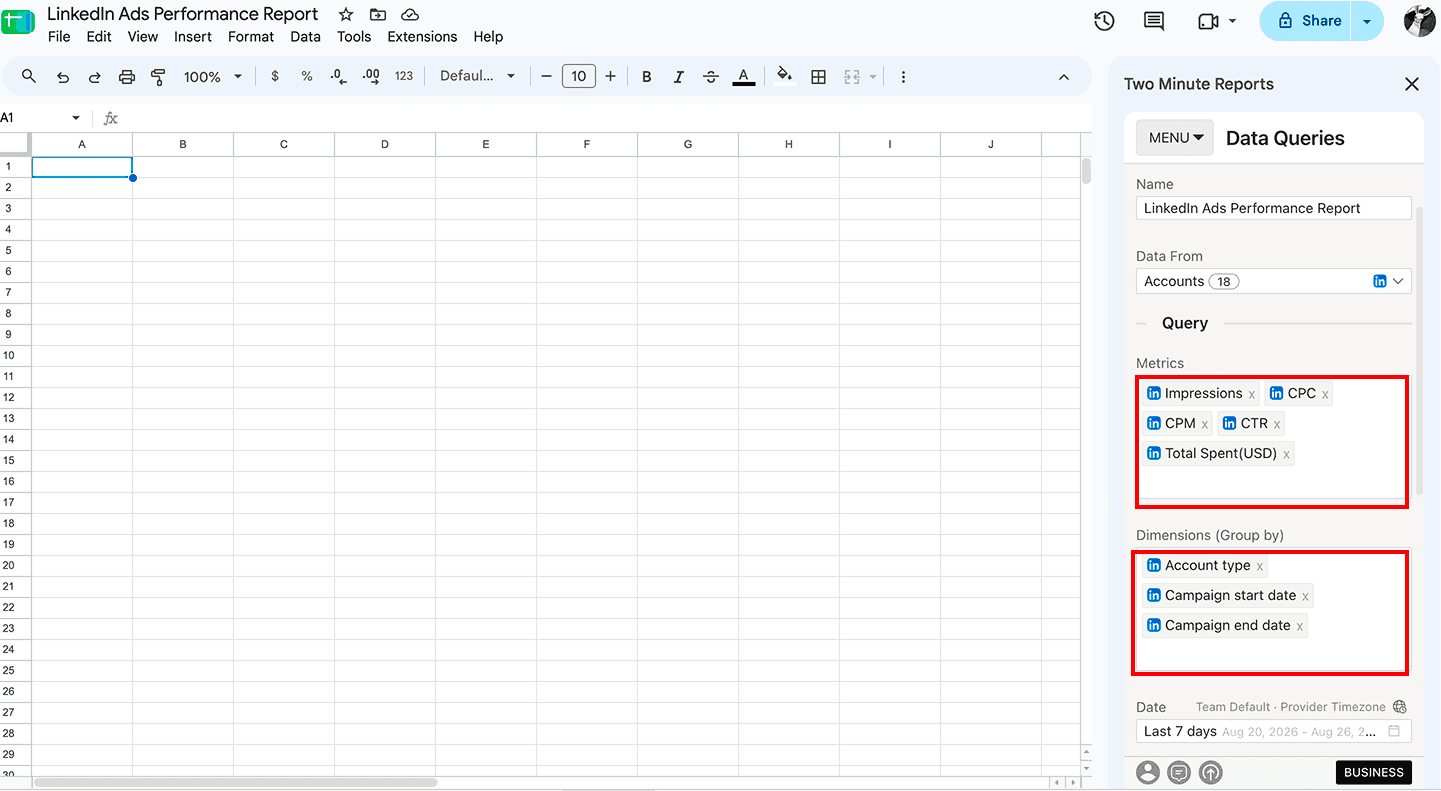The height and width of the screenshot is (791, 1441).
Task: Open the fill color picker
Action: [785, 77]
